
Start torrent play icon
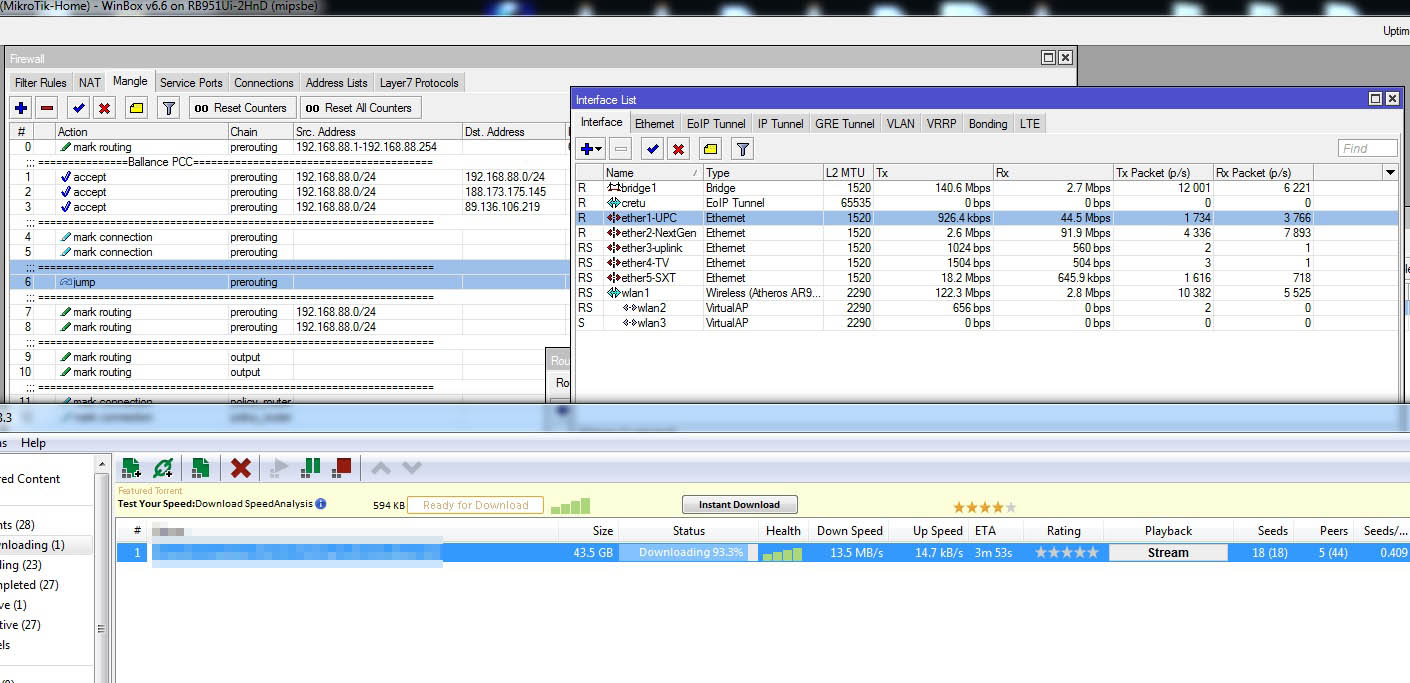point(280,467)
